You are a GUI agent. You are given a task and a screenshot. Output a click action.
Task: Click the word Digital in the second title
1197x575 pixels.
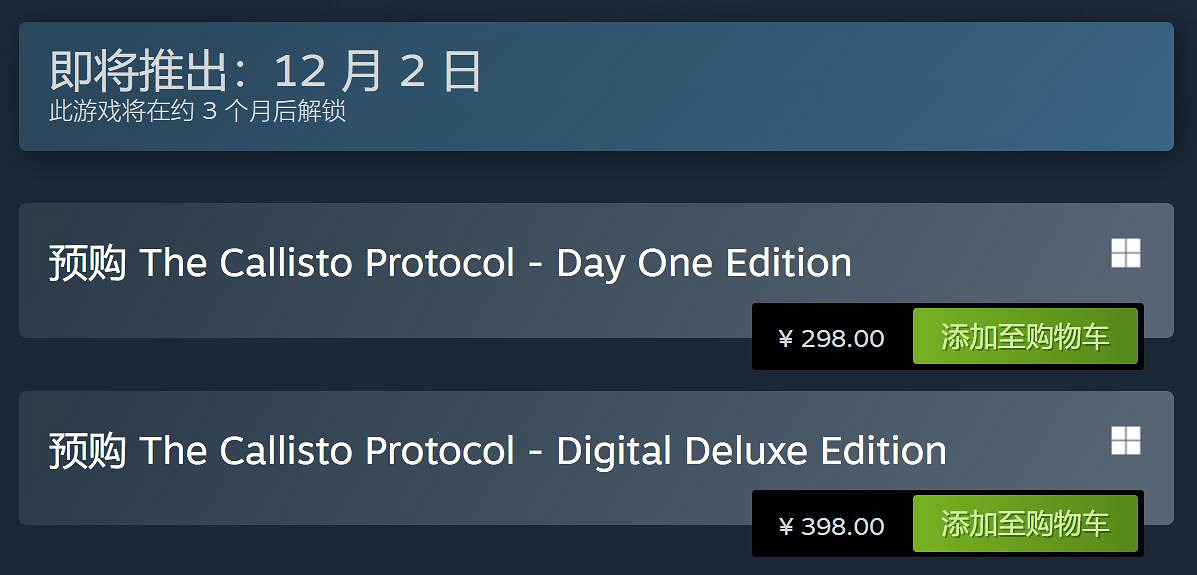[614, 451]
